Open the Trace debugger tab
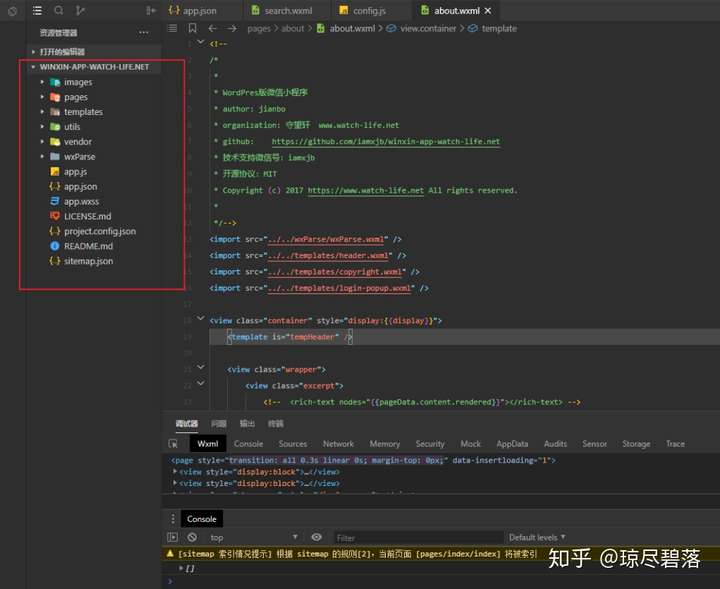 point(675,443)
